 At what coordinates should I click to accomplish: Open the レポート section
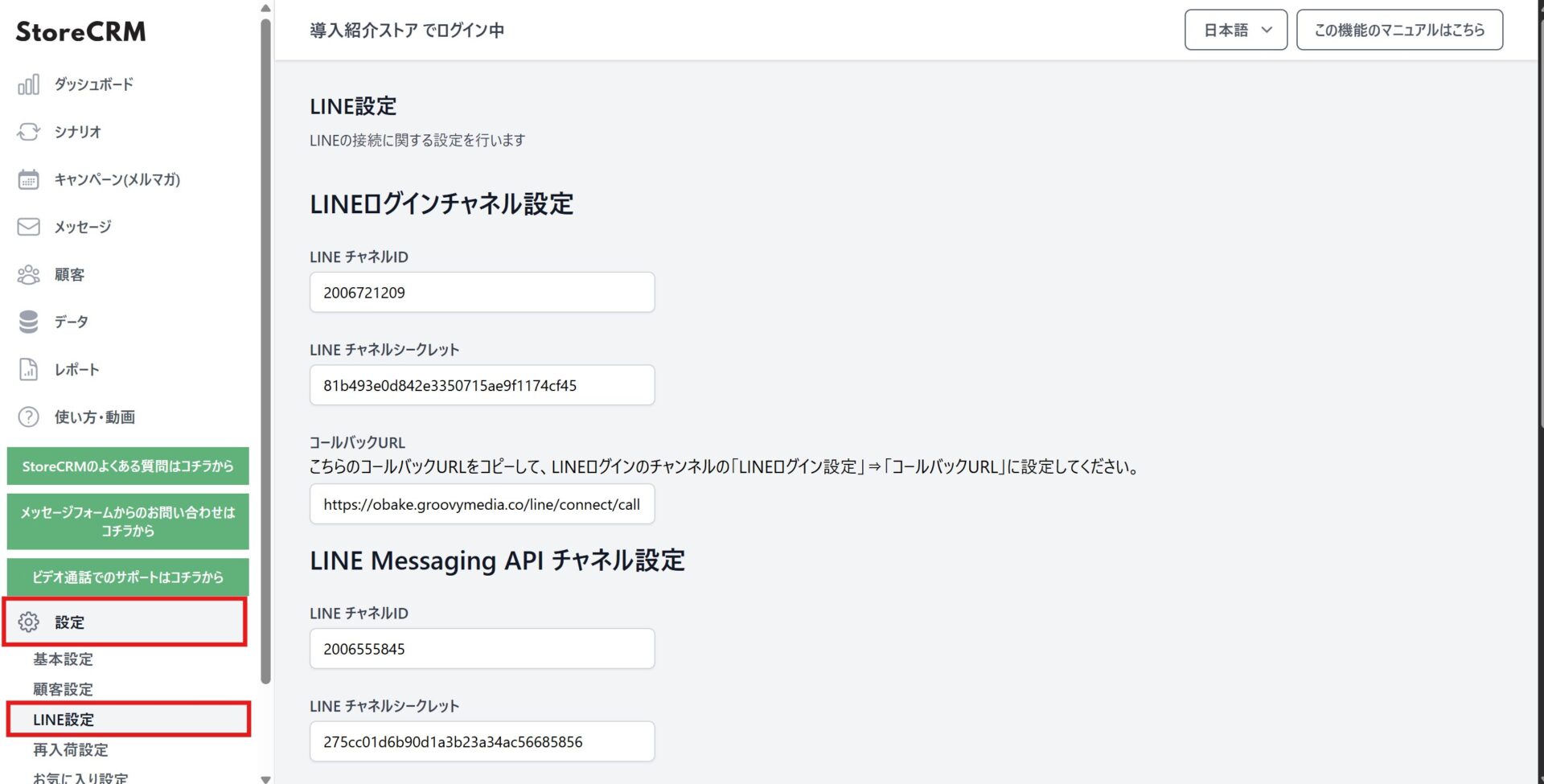click(x=76, y=370)
